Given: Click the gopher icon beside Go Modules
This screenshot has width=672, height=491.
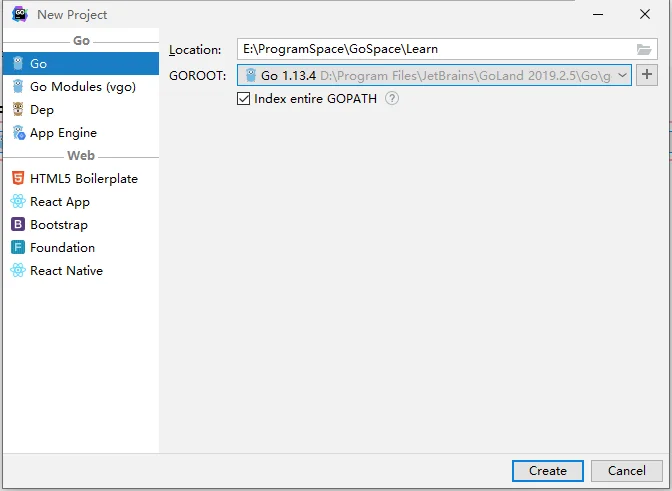Looking at the screenshot, I should click(18, 87).
